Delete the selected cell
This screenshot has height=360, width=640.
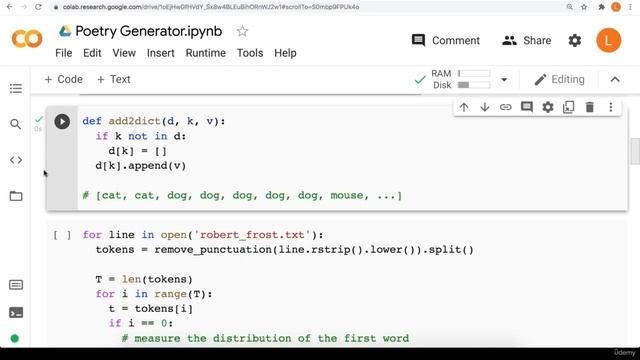589,107
